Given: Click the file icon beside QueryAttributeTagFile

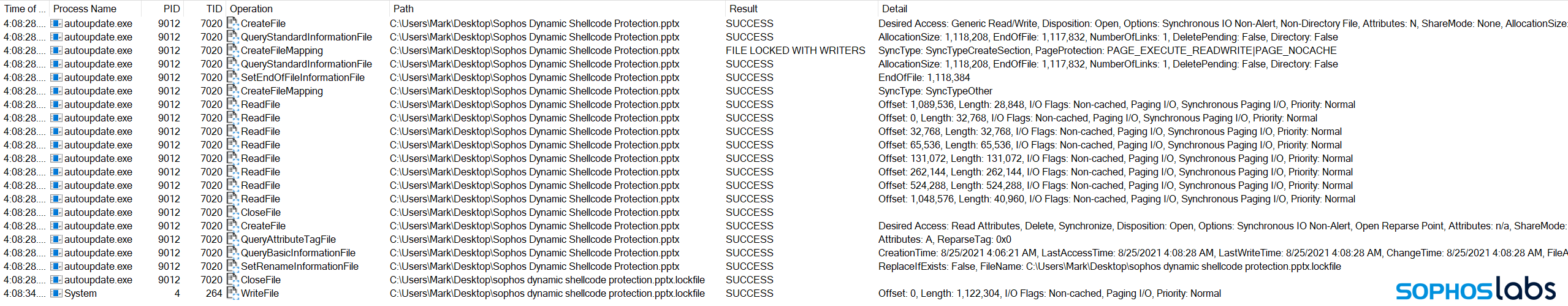Looking at the screenshot, I should coord(232,239).
